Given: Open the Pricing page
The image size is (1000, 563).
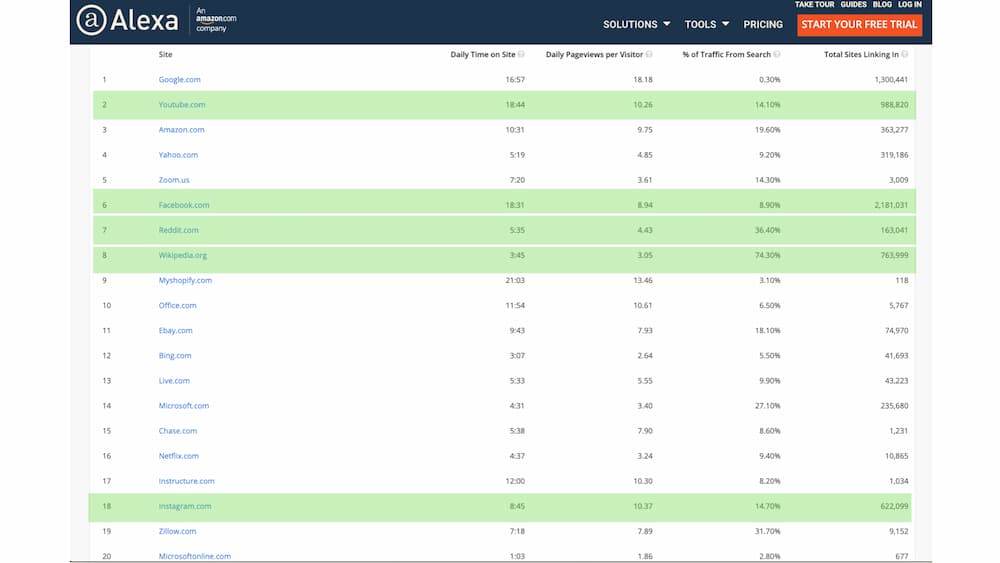Looking at the screenshot, I should coord(763,24).
